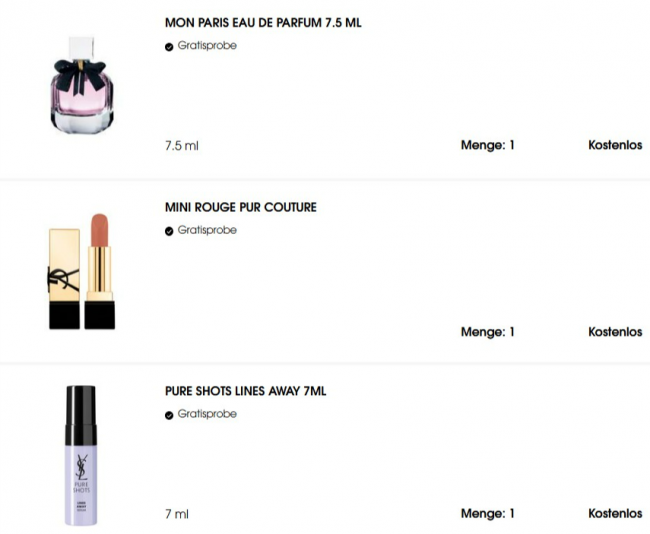Select the Gratisprobe label for Pure Shots
The width and height of the screenshot is (650, 534).
point(207,414)
